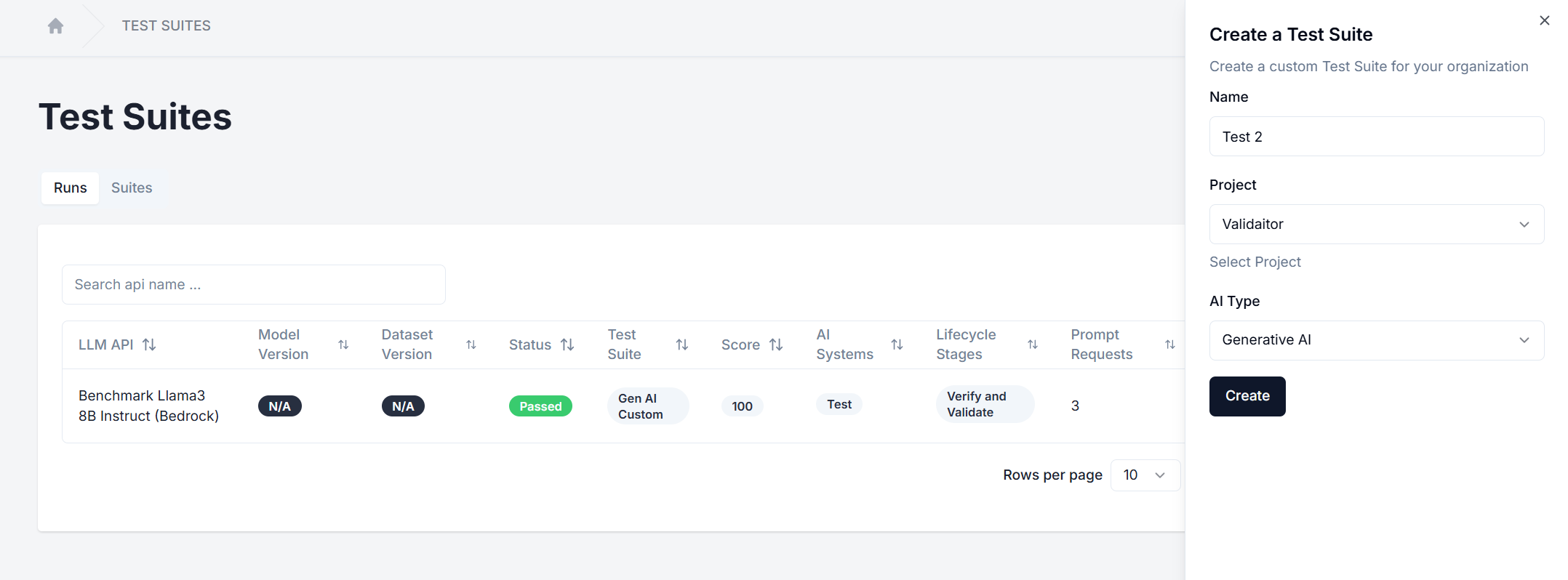Open the AI Type dropdown

[1375, 339]
